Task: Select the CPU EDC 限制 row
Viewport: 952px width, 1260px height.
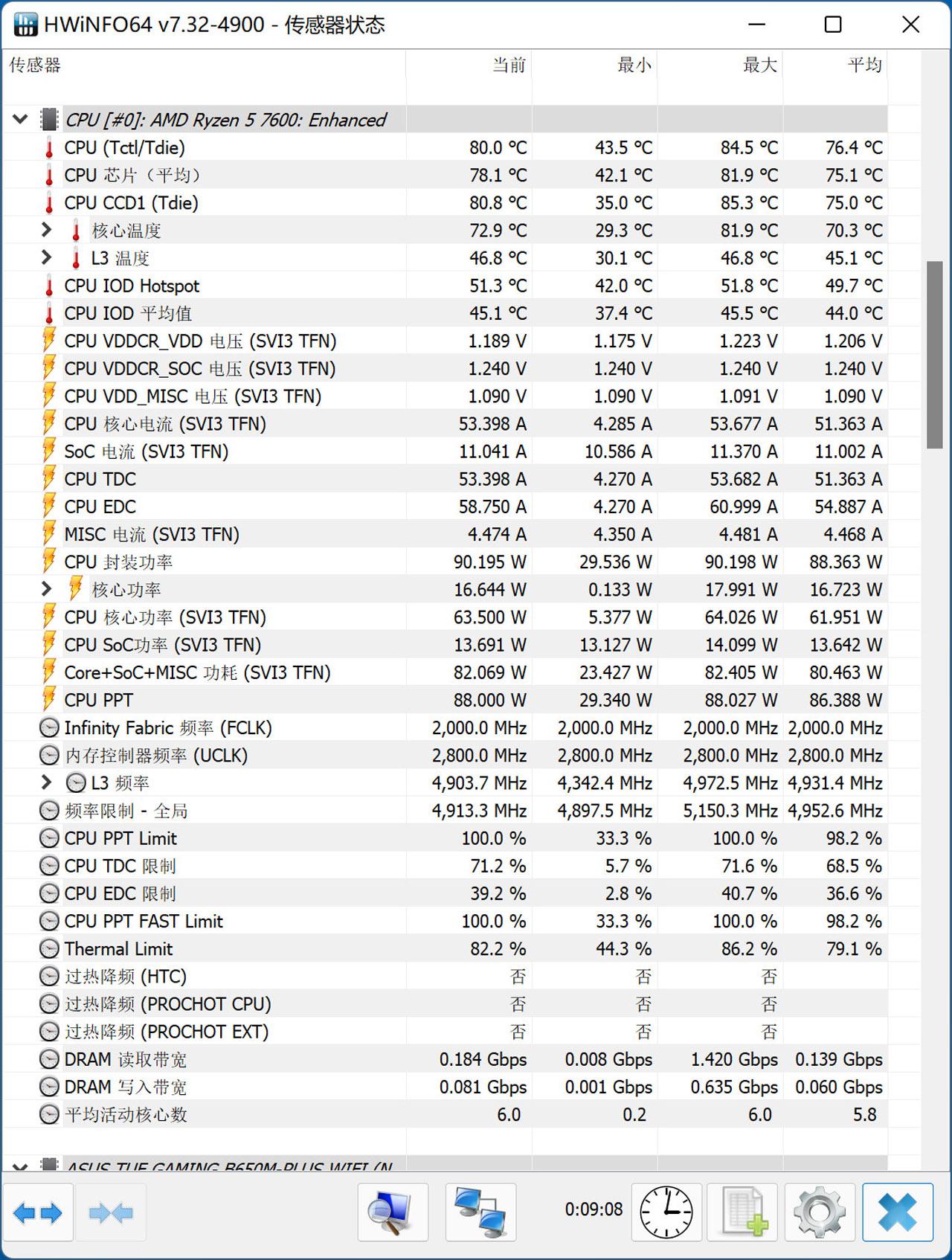Action: click(x=445, y=893)
